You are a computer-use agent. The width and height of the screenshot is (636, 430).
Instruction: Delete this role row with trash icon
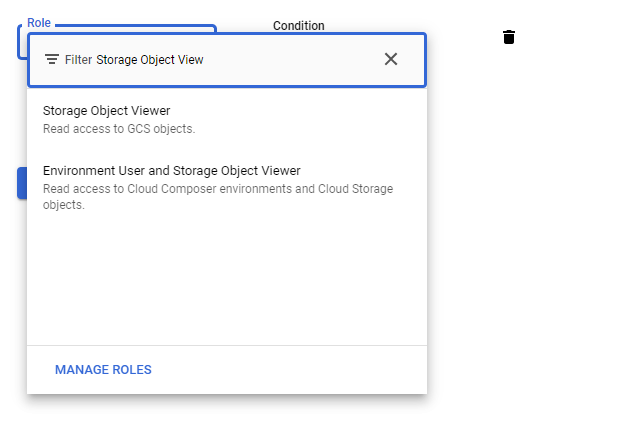[x=509, y=37]
